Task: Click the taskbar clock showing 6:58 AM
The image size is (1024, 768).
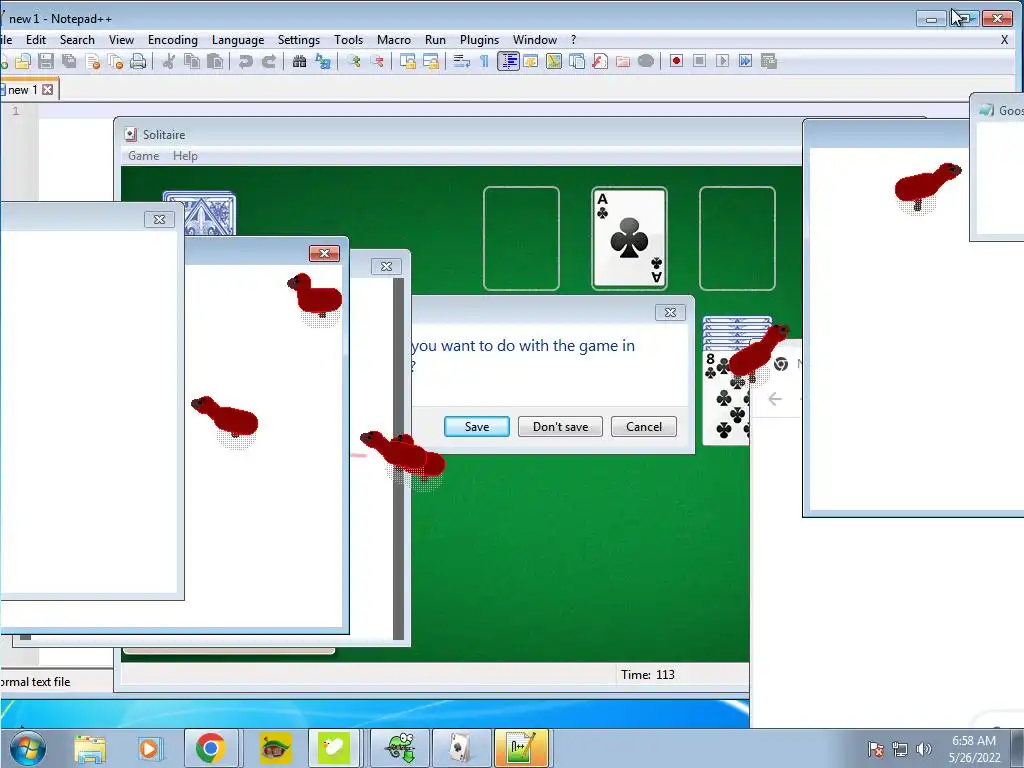Action: click(x=974, y=749)
